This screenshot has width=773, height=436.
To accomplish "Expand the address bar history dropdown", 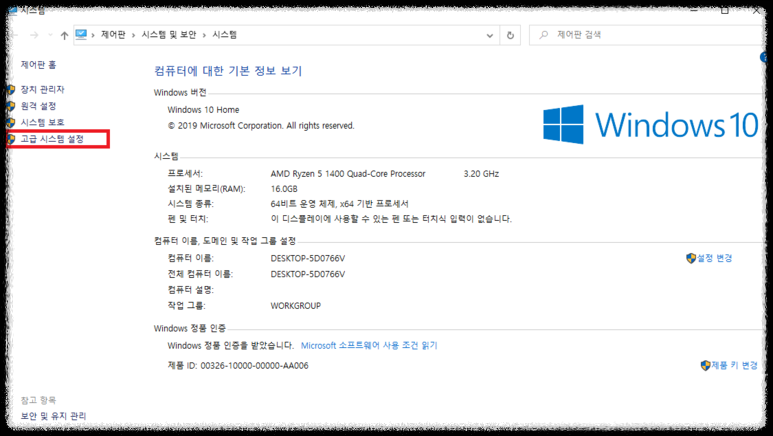I will click(490, 35).
